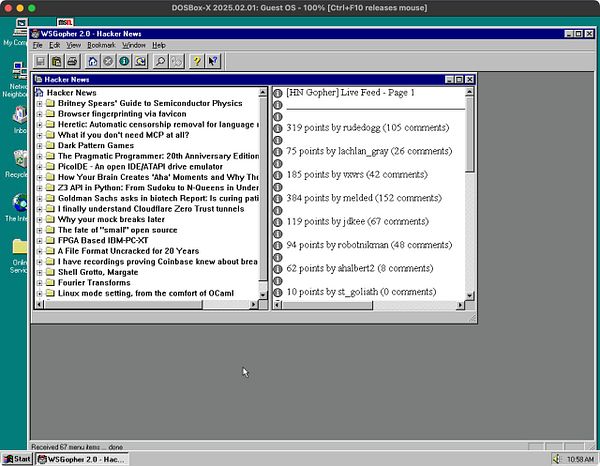Screen dimensions: 600x466
Task: Click "10 points by st_goliath (0 comments)"
Action: 361,292
